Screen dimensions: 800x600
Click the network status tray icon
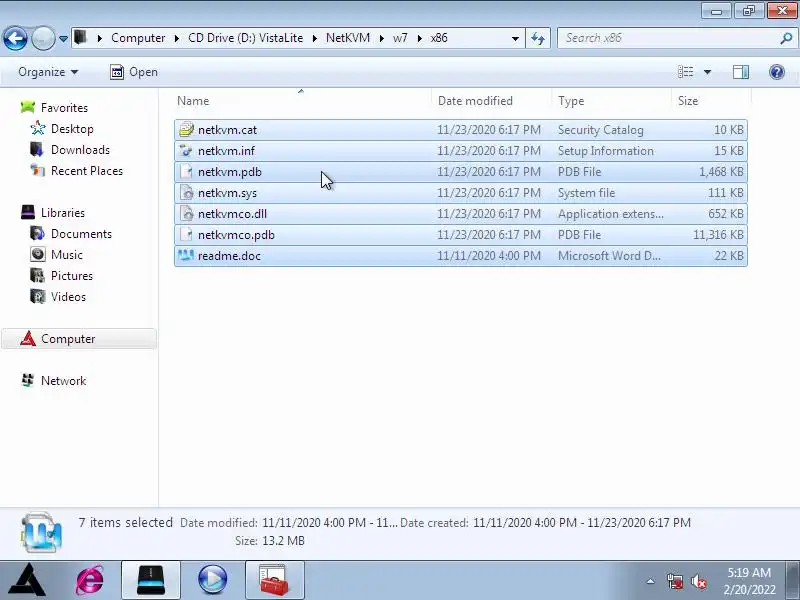(674, 581)
